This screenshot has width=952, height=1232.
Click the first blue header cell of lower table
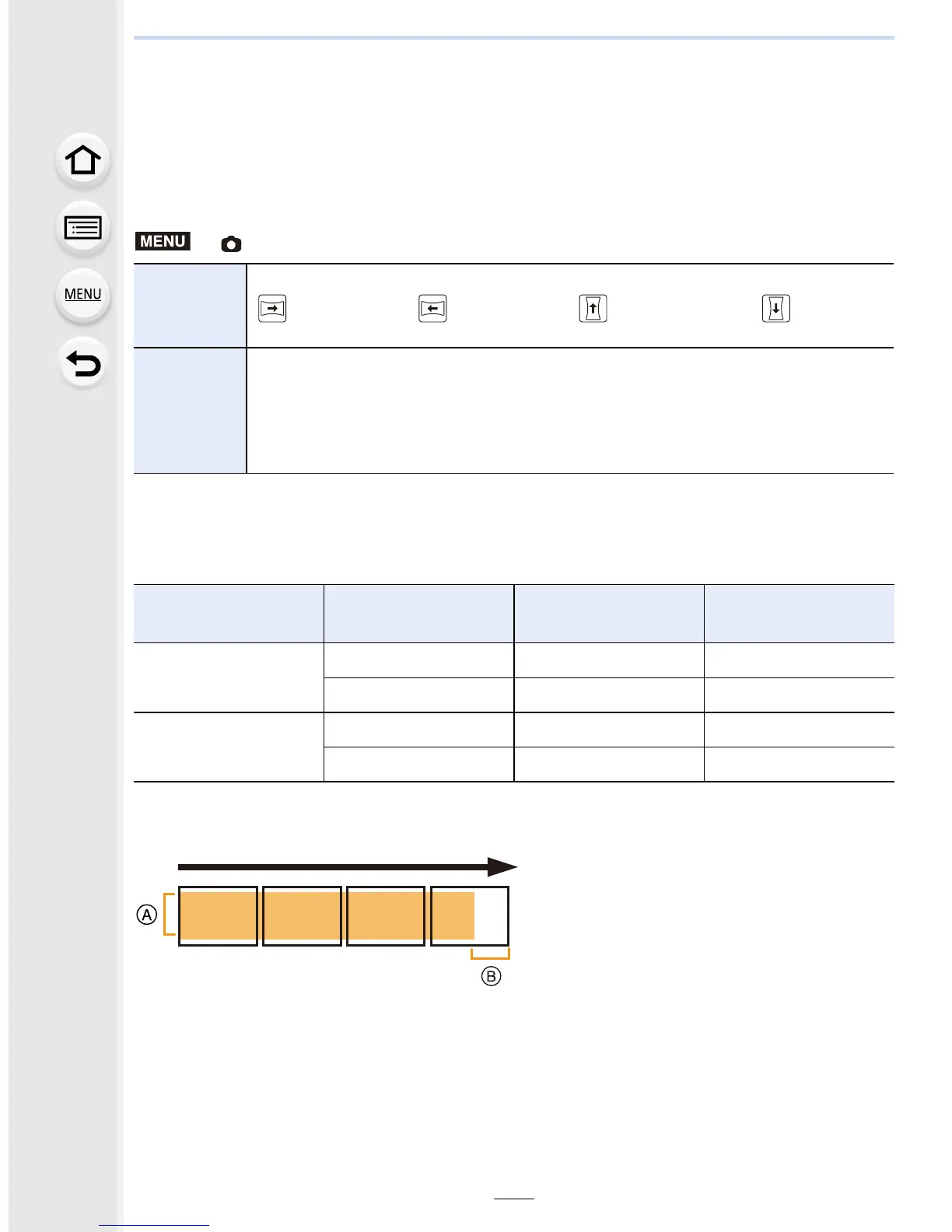(229, 614)
